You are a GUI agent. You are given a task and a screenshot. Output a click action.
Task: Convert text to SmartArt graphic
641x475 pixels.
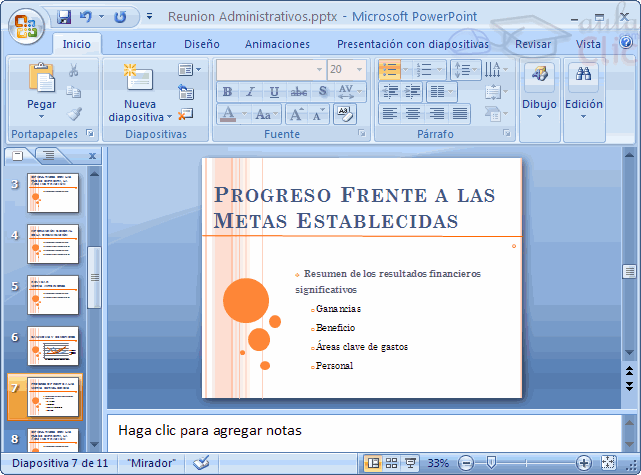[x=496, y=114]
